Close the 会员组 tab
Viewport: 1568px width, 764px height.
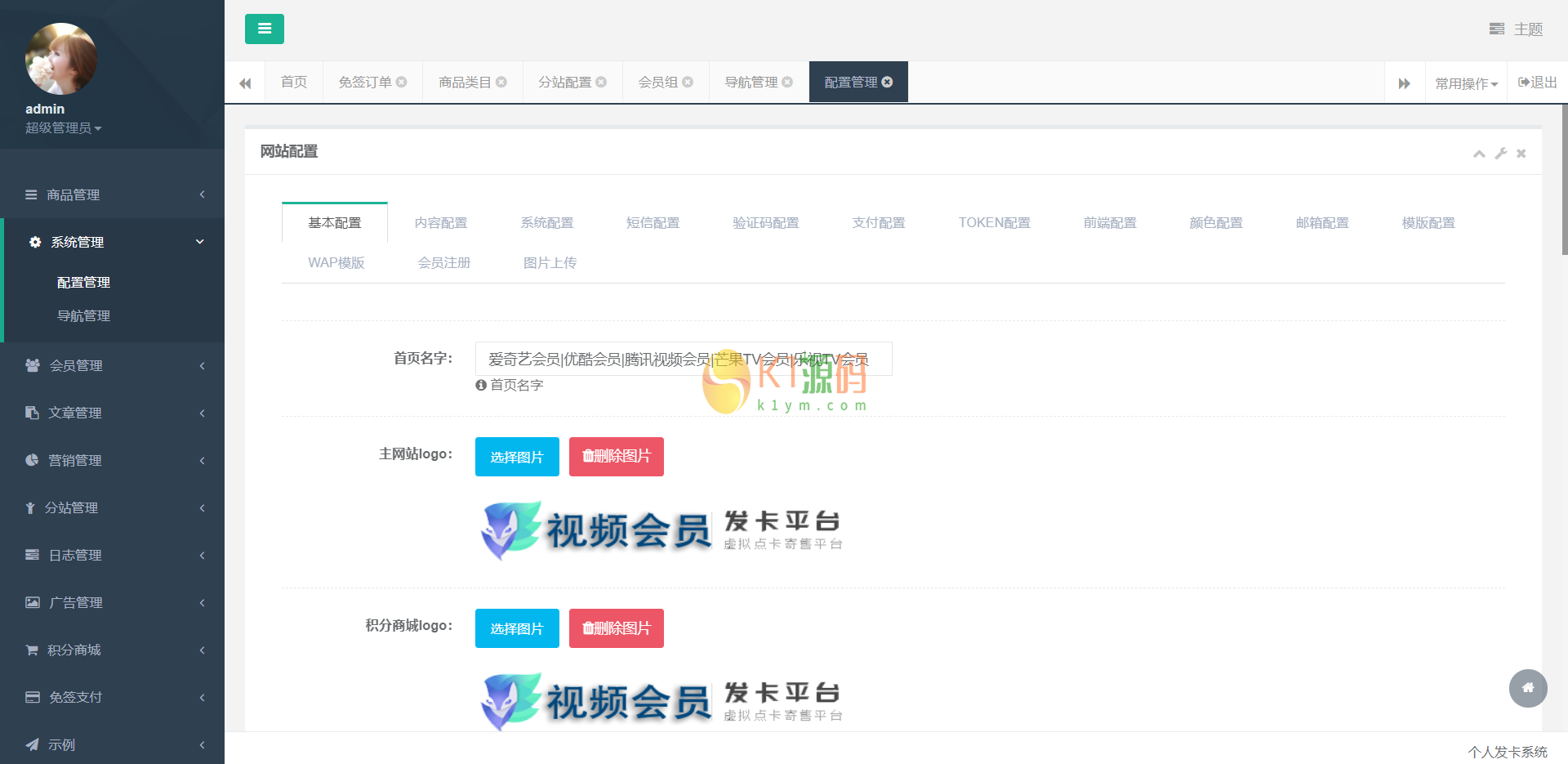(x=688, y=83)
